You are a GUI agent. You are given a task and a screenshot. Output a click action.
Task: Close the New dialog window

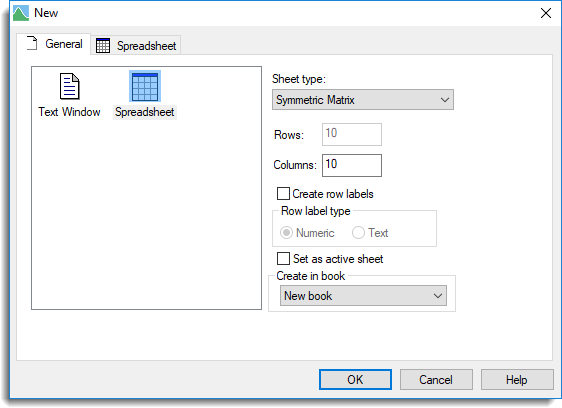[x=546, y=13]
